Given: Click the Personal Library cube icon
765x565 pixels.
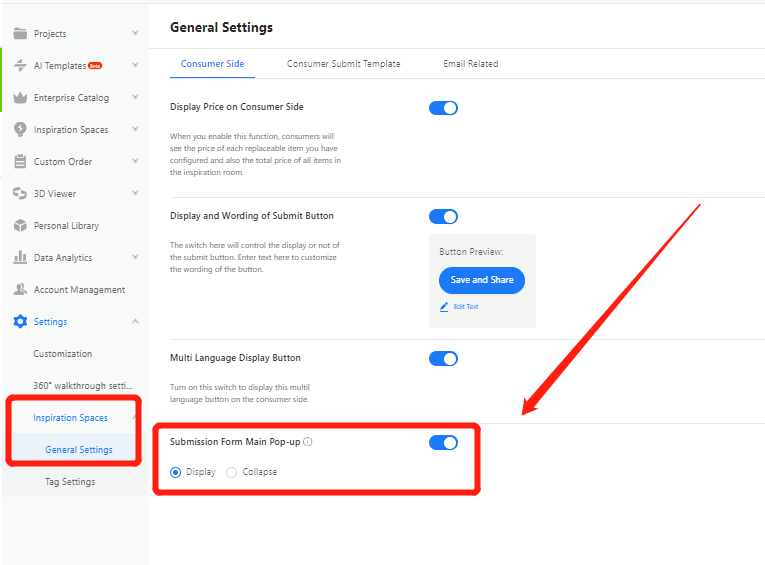Looking at the screenshot, I should click(20, 225).
